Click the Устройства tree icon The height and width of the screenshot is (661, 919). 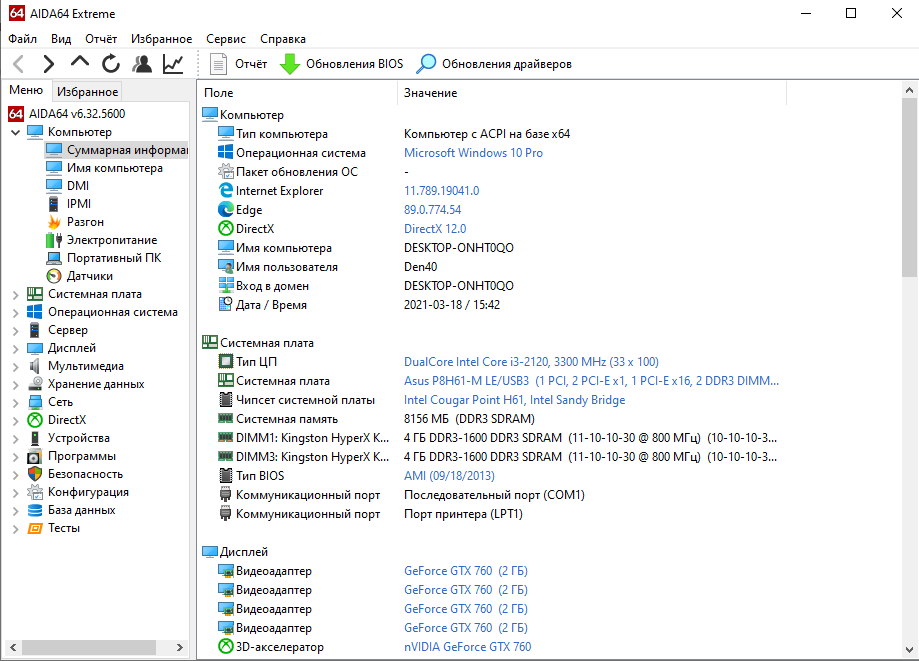35,438
